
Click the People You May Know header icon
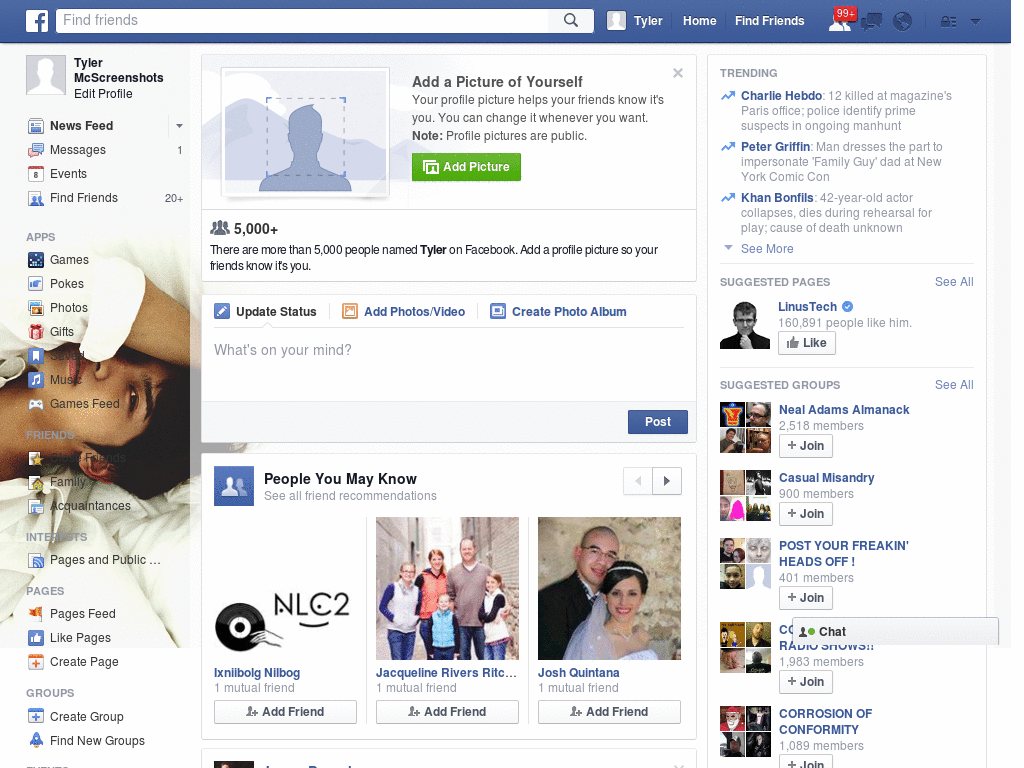point(234,486)
